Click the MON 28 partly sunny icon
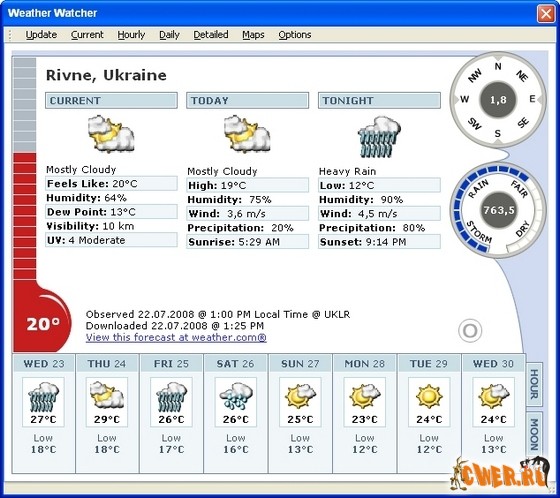Screen dimensions: 560x498 tap(365, 395)
